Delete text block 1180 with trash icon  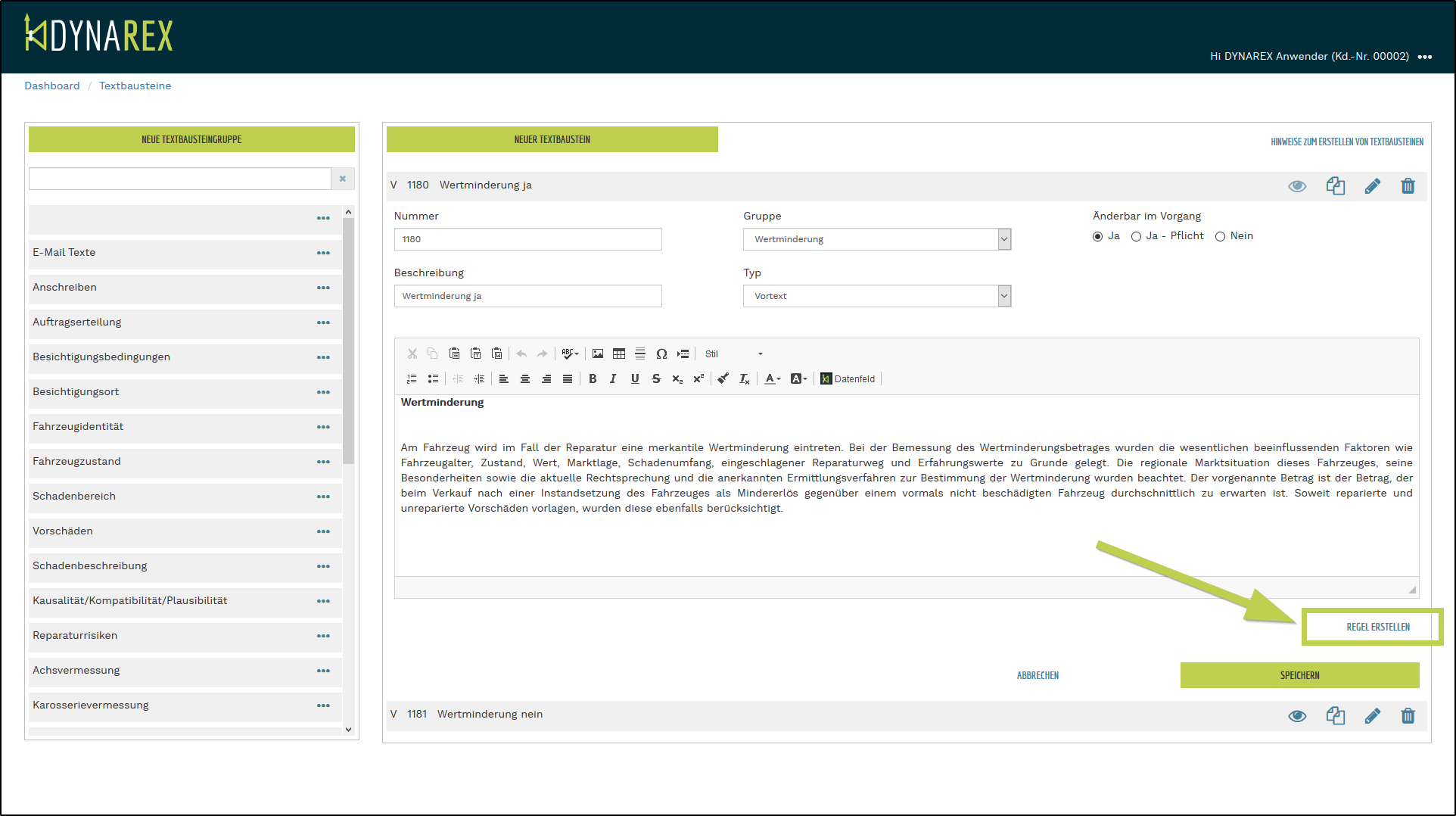pyautogui.click(x=1408, y=186)
